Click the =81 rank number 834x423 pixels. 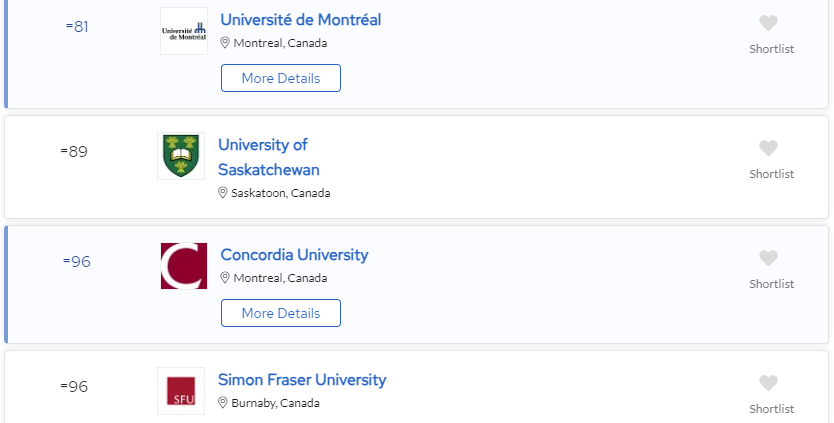[77, 27]
